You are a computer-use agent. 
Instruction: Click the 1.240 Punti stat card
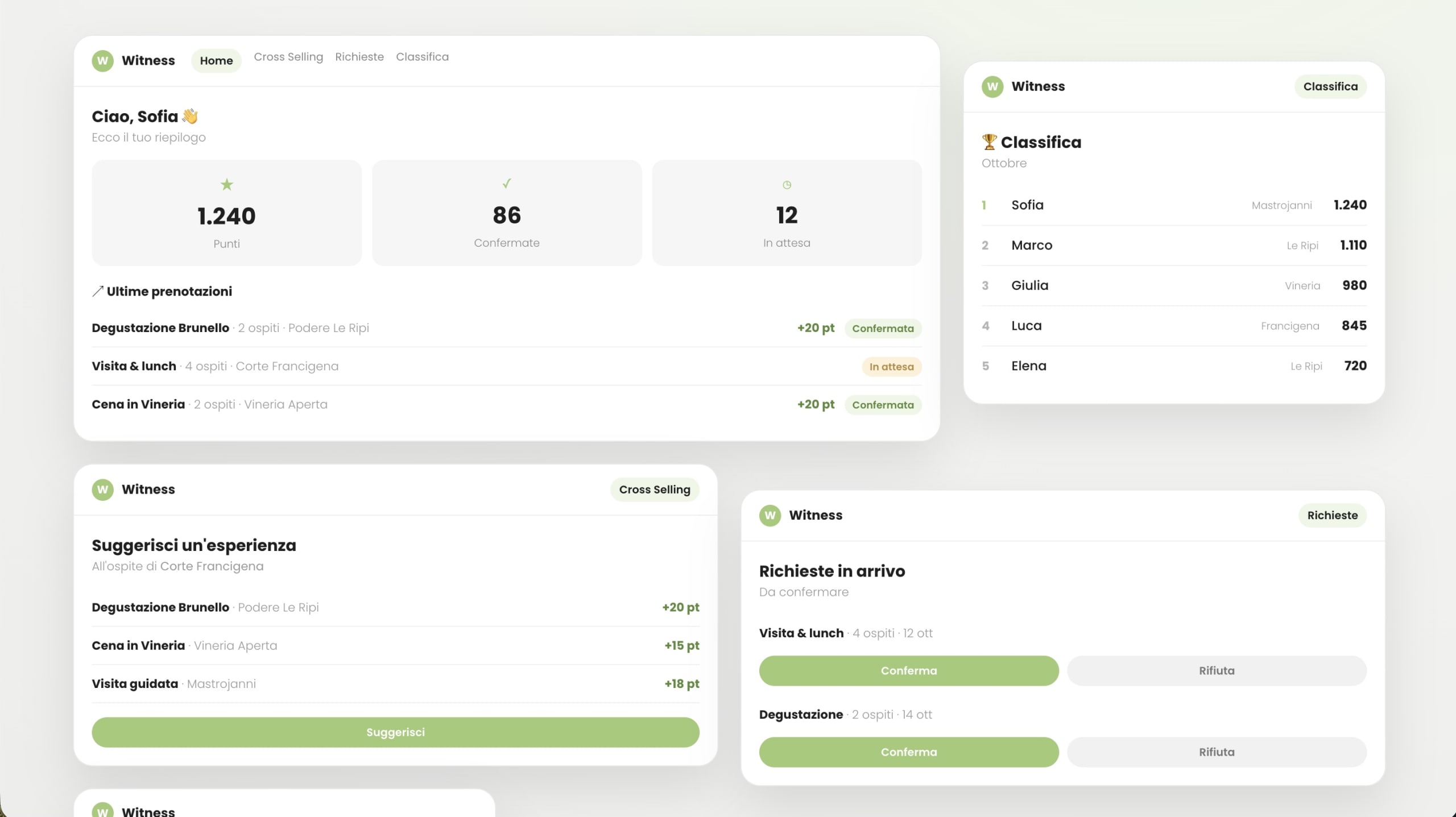226,213
